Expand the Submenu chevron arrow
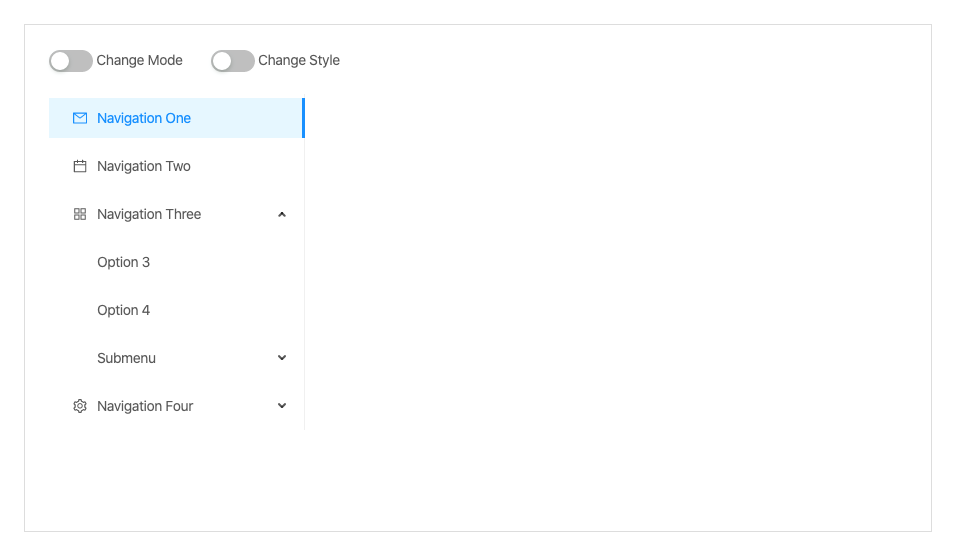This screenshot has width=956, height=556. pos(282,358)
